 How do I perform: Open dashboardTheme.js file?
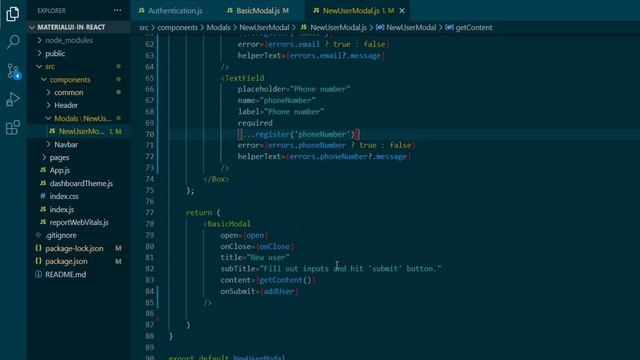(x=81, y=183)
